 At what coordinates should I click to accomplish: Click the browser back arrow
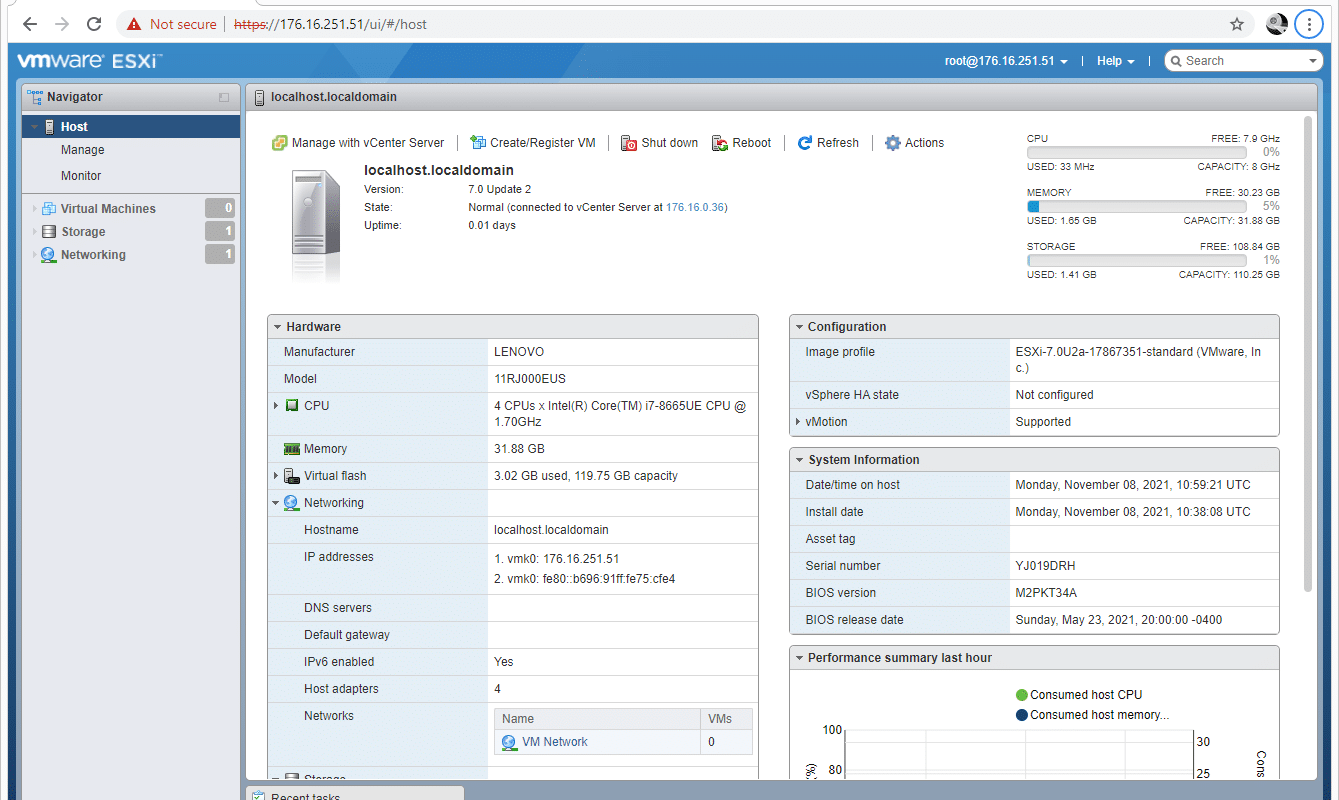coord(30,24)
